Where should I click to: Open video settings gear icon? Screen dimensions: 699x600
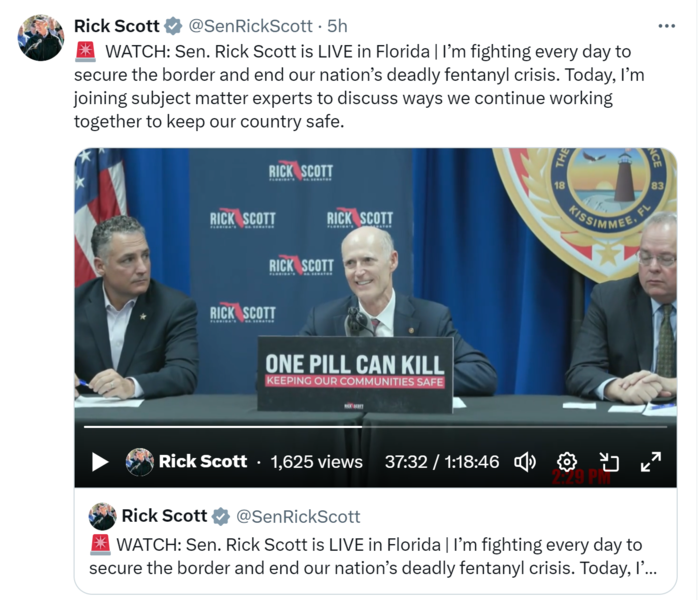pyautogui.click(x=567, y=462)
